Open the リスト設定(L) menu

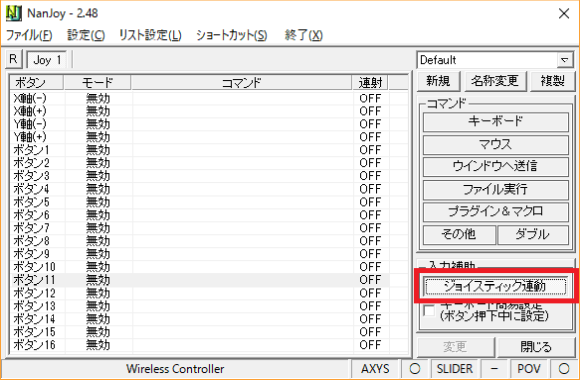pos(150,35)
